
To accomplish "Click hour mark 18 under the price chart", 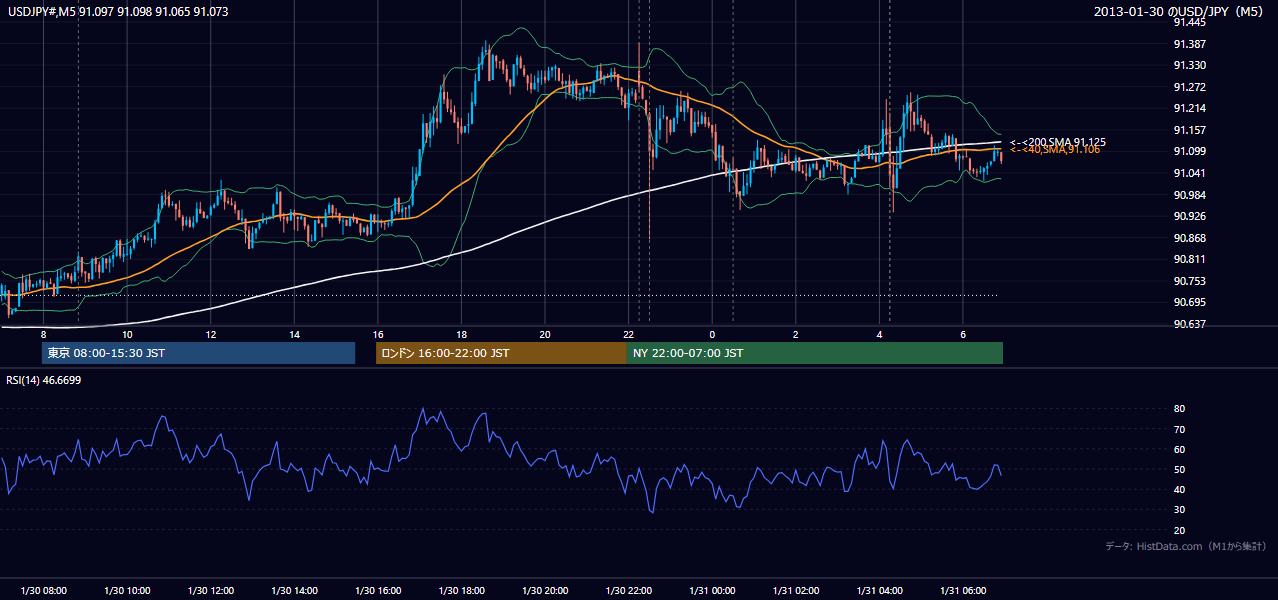I will [461, 334].
